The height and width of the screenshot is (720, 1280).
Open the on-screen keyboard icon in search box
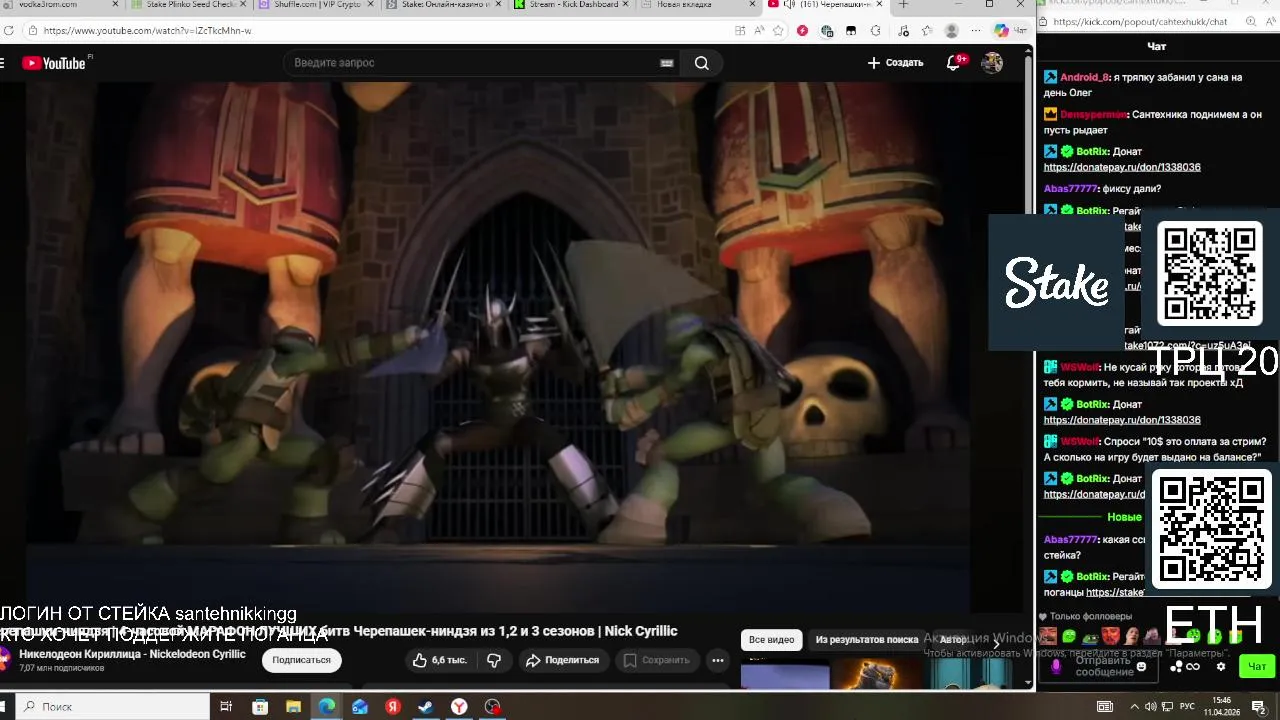[667, 63]
